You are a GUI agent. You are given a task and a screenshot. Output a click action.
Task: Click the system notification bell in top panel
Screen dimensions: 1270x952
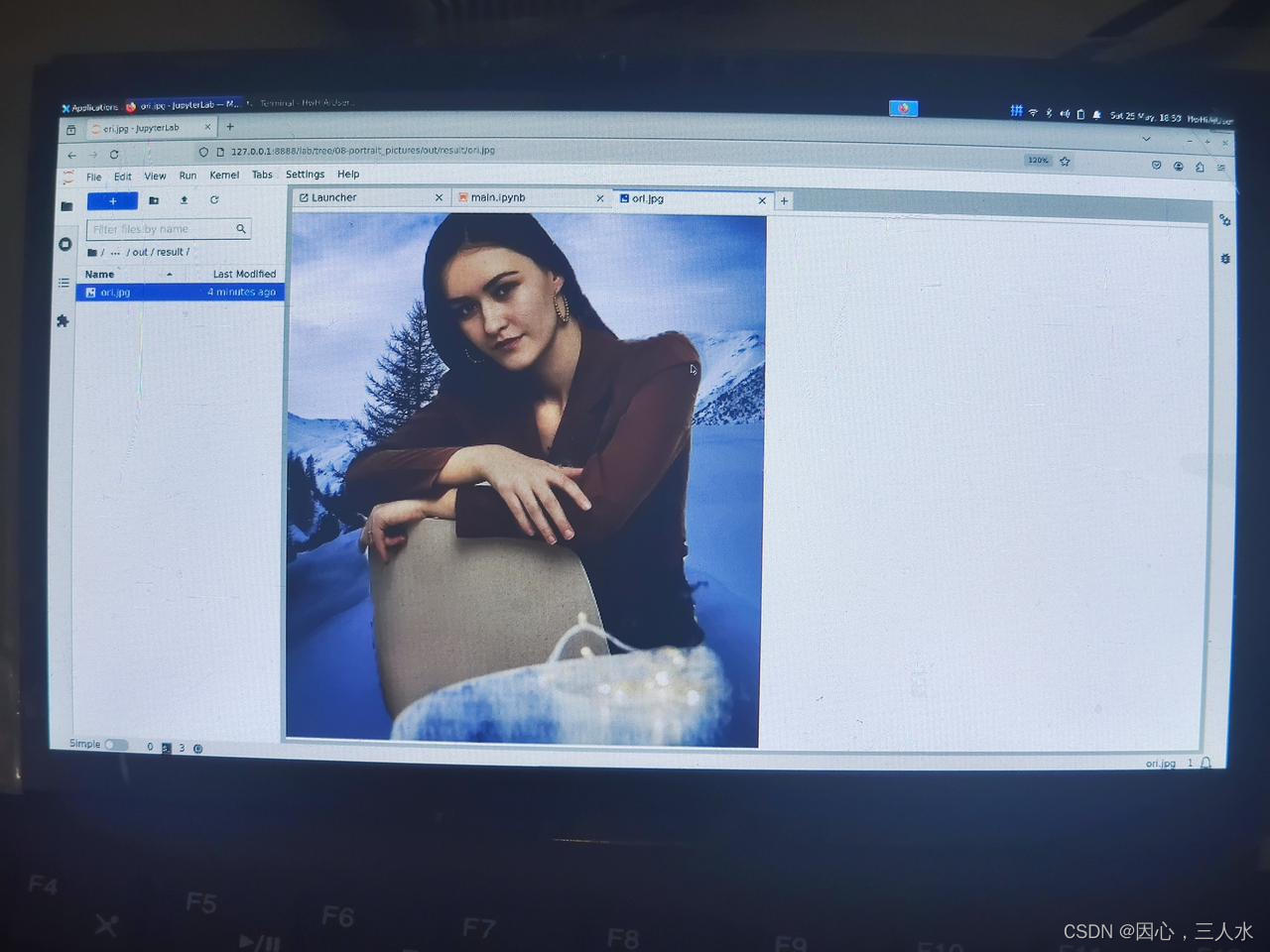pyautogui.click(x=1096, y=114)
